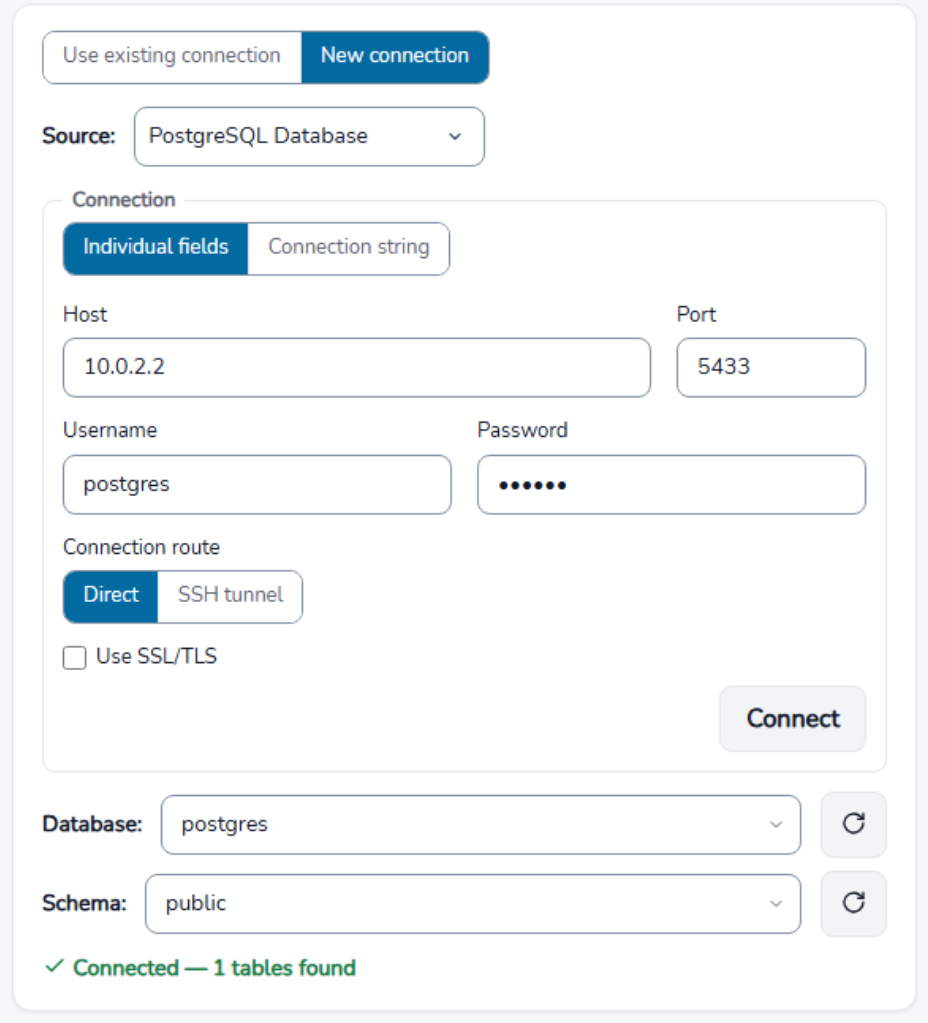Image resolution: width=928 pixels, height=1023 pixels.
Task: Refresh the Schema list
Action: click(x=853, y=903)
